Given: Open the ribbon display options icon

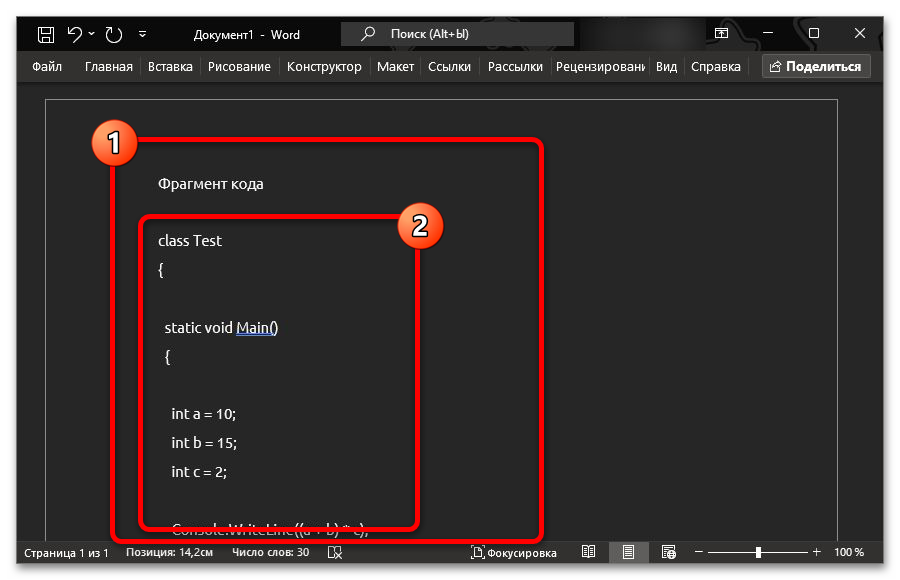Looking at the screenshot, I should click(x=721, y=34).
